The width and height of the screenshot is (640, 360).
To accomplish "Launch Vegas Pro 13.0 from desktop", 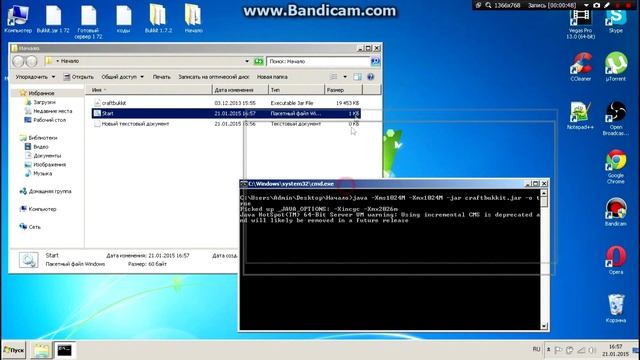I will coord(580,24).
